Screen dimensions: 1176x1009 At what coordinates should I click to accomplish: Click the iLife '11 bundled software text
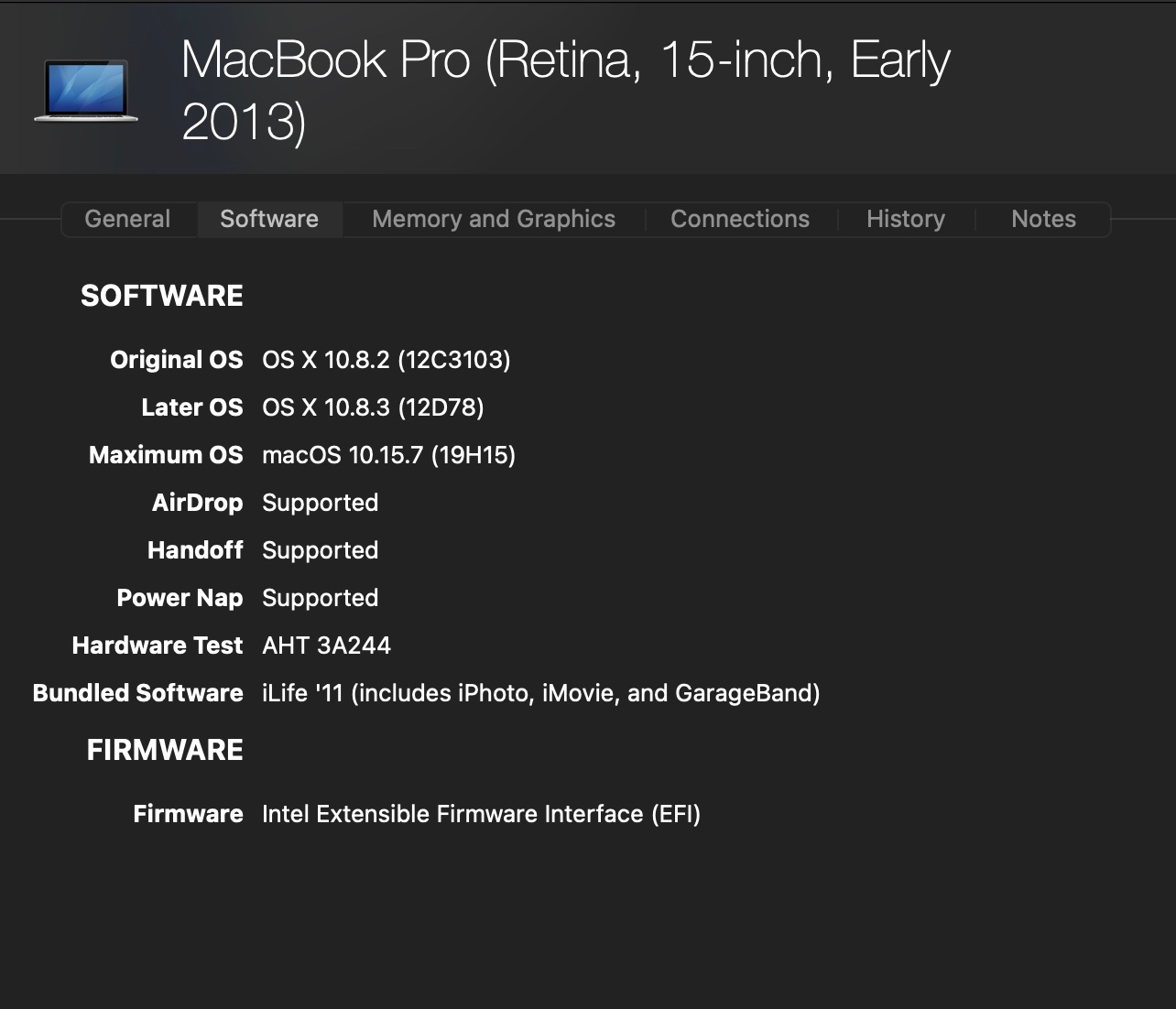[540, 693]
